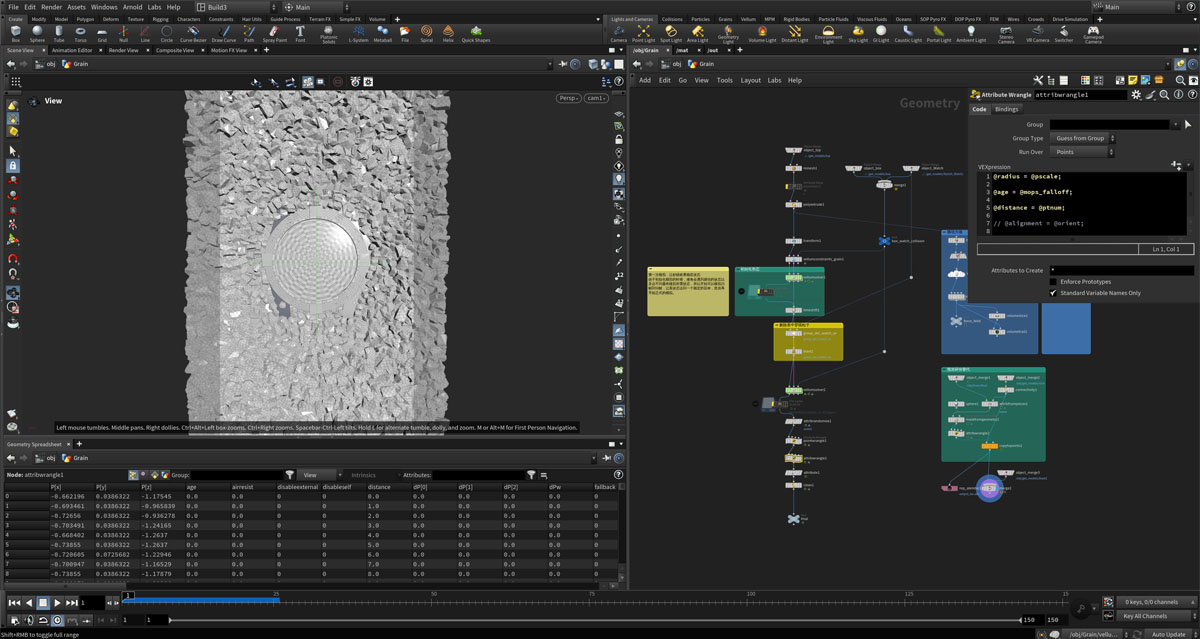Select the Sky Light tool

[858, 33]
